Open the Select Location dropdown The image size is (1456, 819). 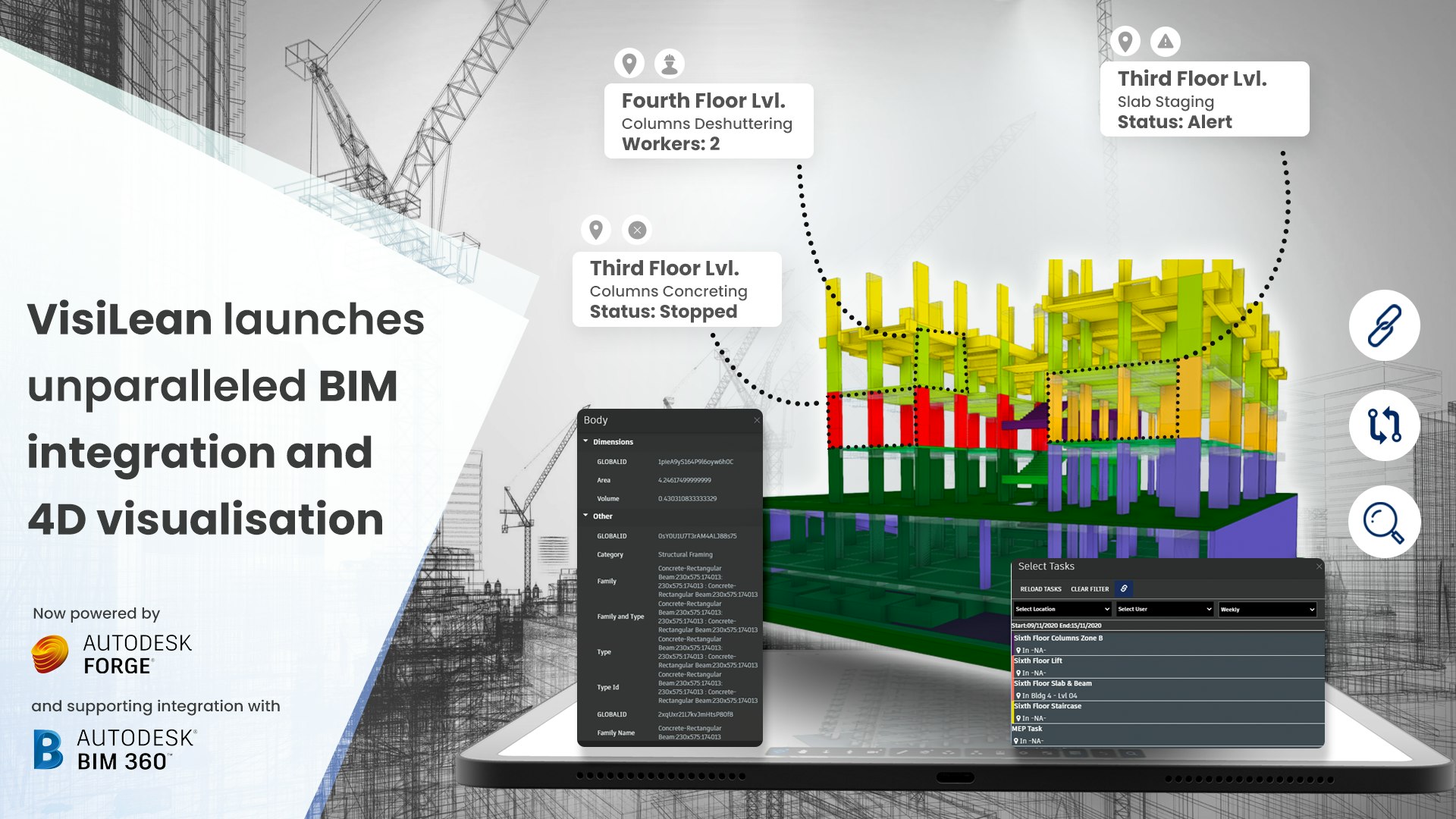(1062, 609)
